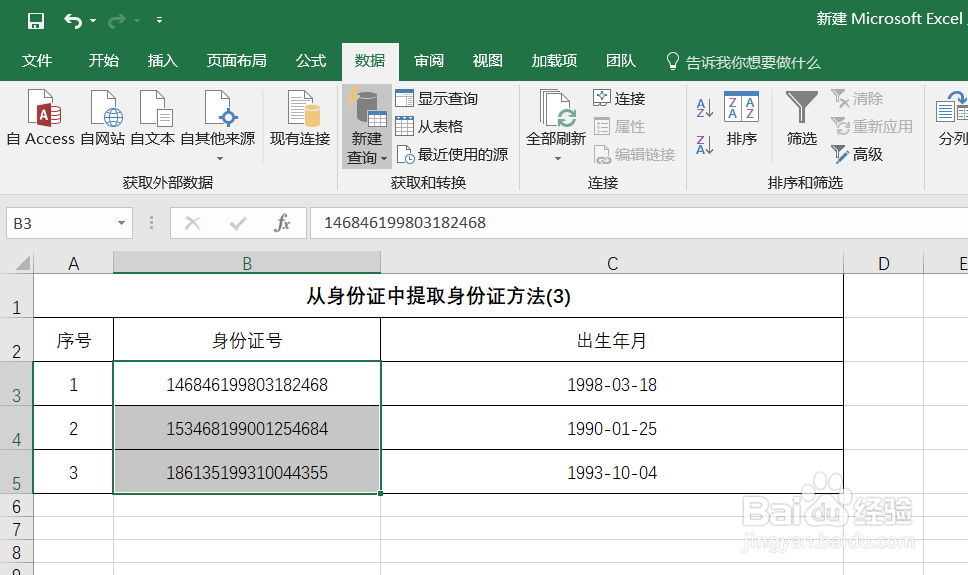Select row 3 header
Image resolution: width=968 pixels, height=575 pixels.
coord(16,384)
